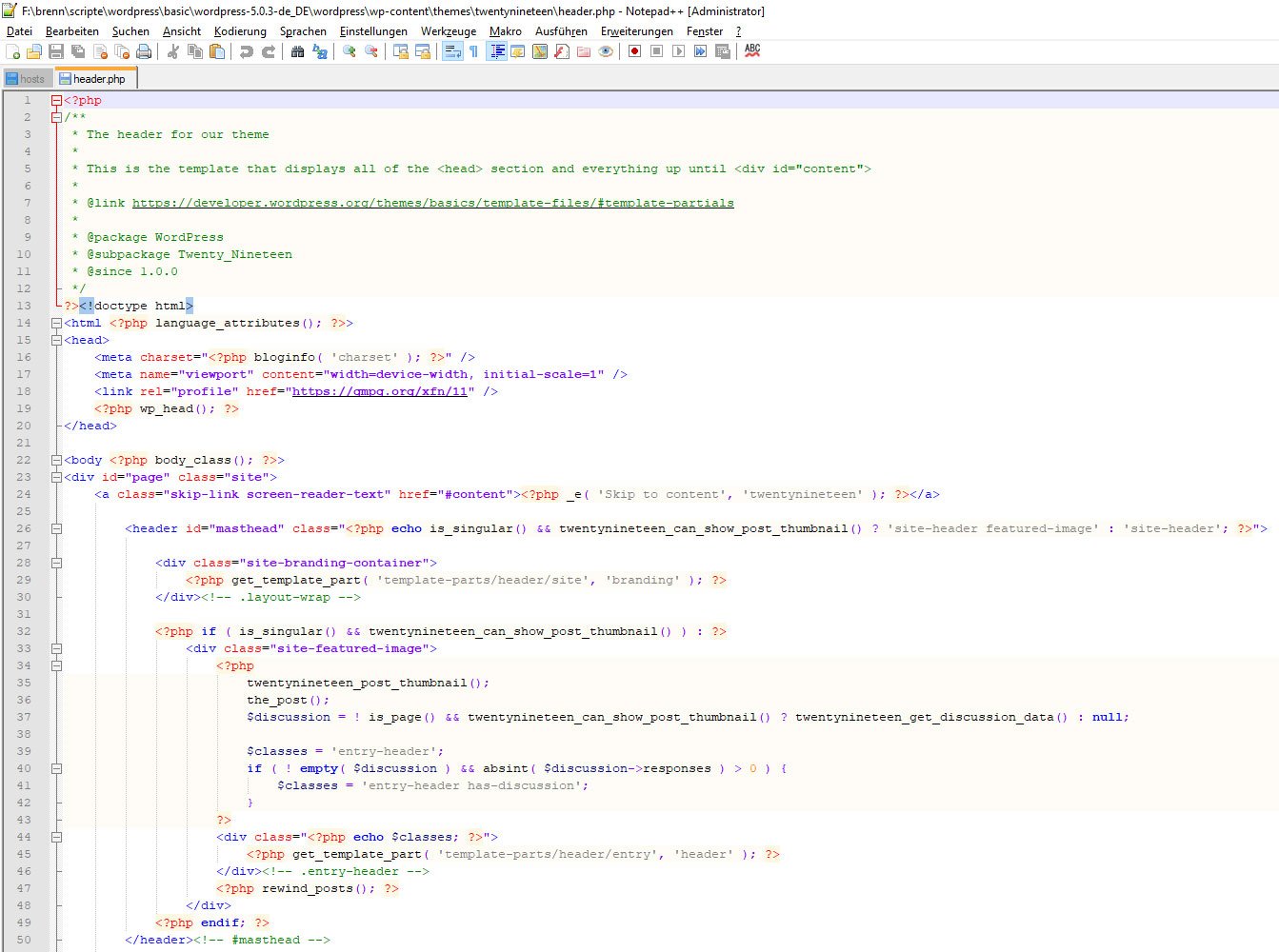Open Find dialog with binoculars icon
This screenshot has width=1279, height=952.
297,51
